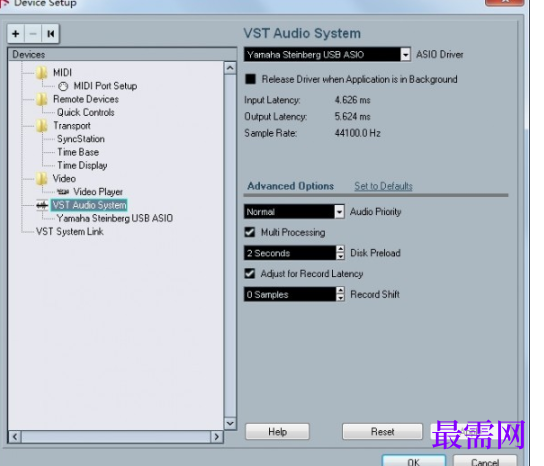Select VST Audio System tree item

pyautogui.click(x=89, y=205)
